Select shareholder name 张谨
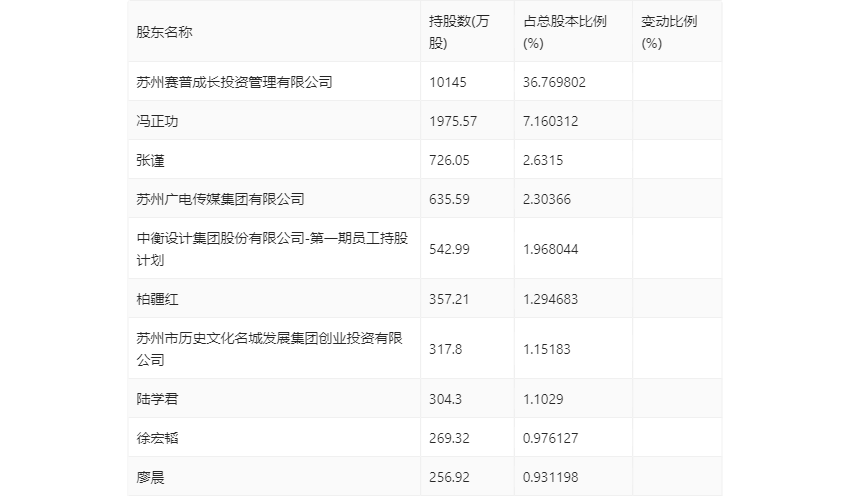 point(150,160)
